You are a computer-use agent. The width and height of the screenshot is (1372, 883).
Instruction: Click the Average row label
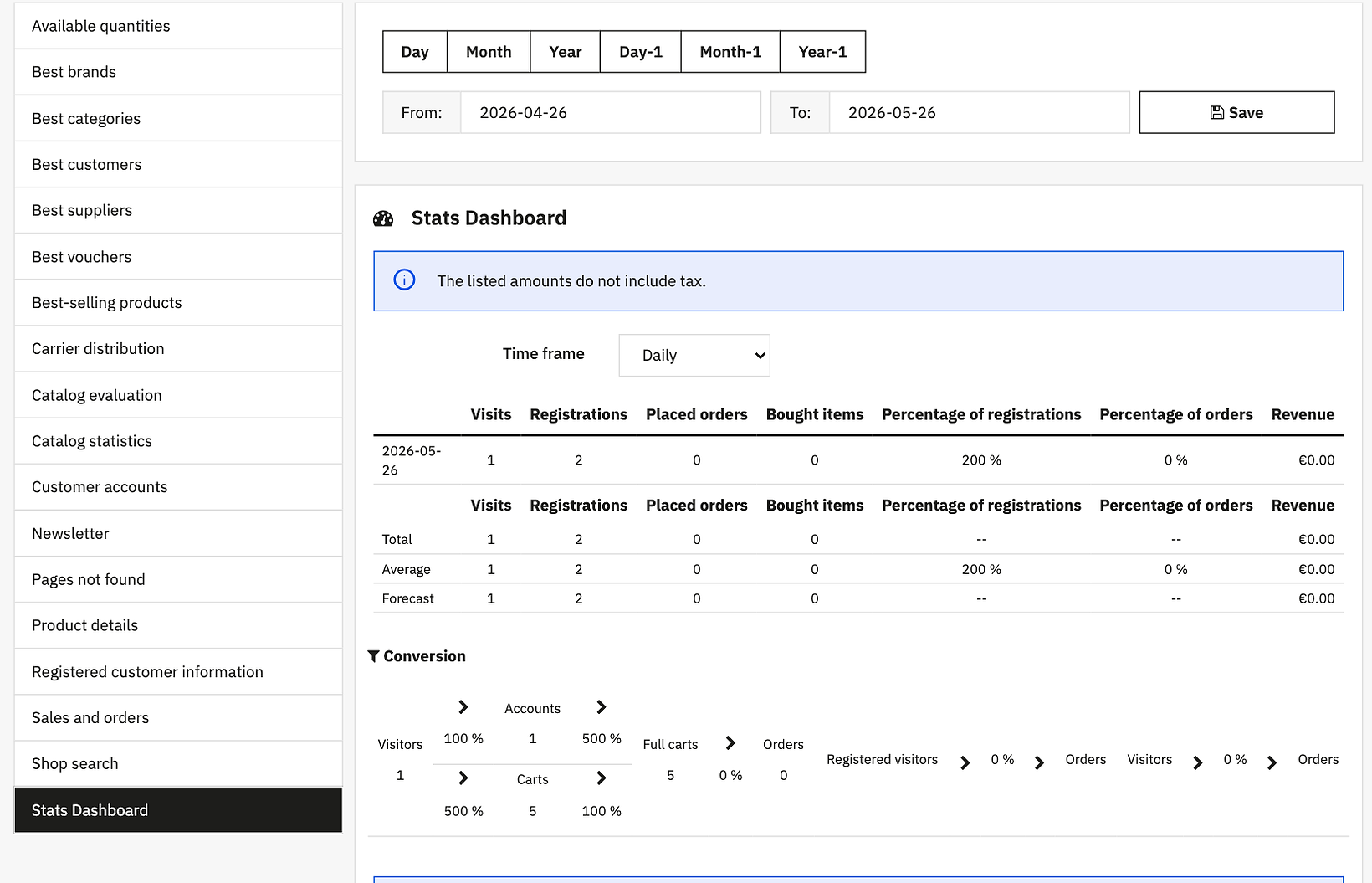407,569
